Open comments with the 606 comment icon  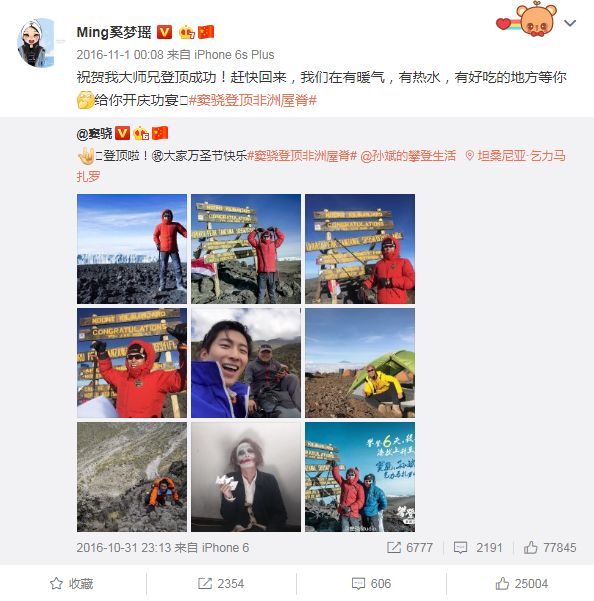tap(371, 583)
